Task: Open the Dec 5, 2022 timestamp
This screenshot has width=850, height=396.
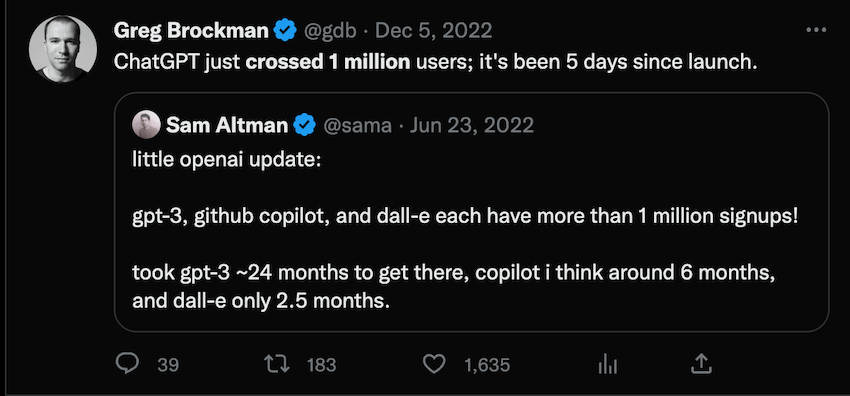Action: (x=434, y=31)
